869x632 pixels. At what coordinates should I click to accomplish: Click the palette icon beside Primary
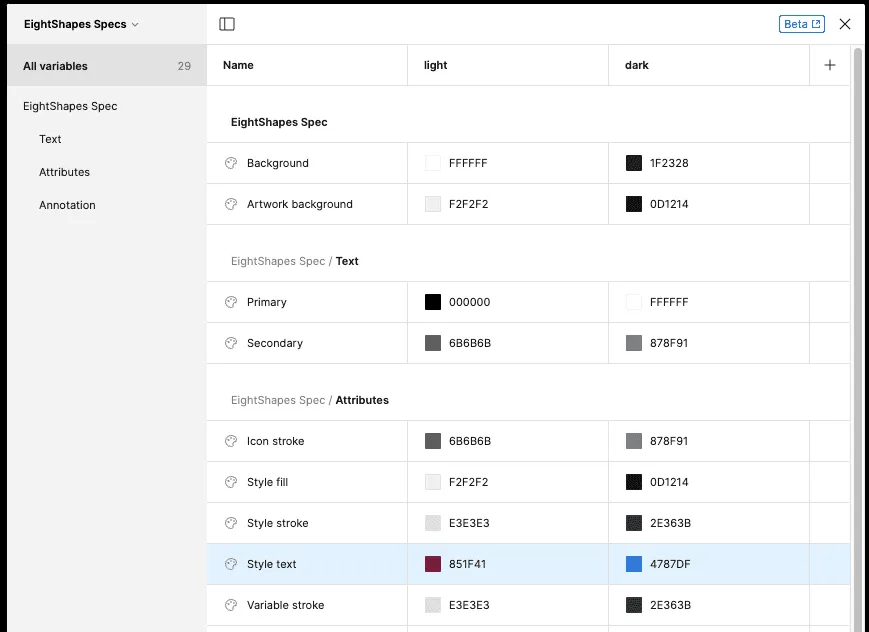tap(231, 302)
